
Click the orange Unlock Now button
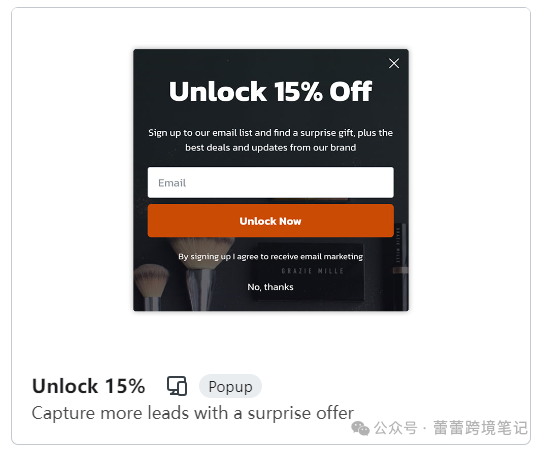(x=271, y=221)
